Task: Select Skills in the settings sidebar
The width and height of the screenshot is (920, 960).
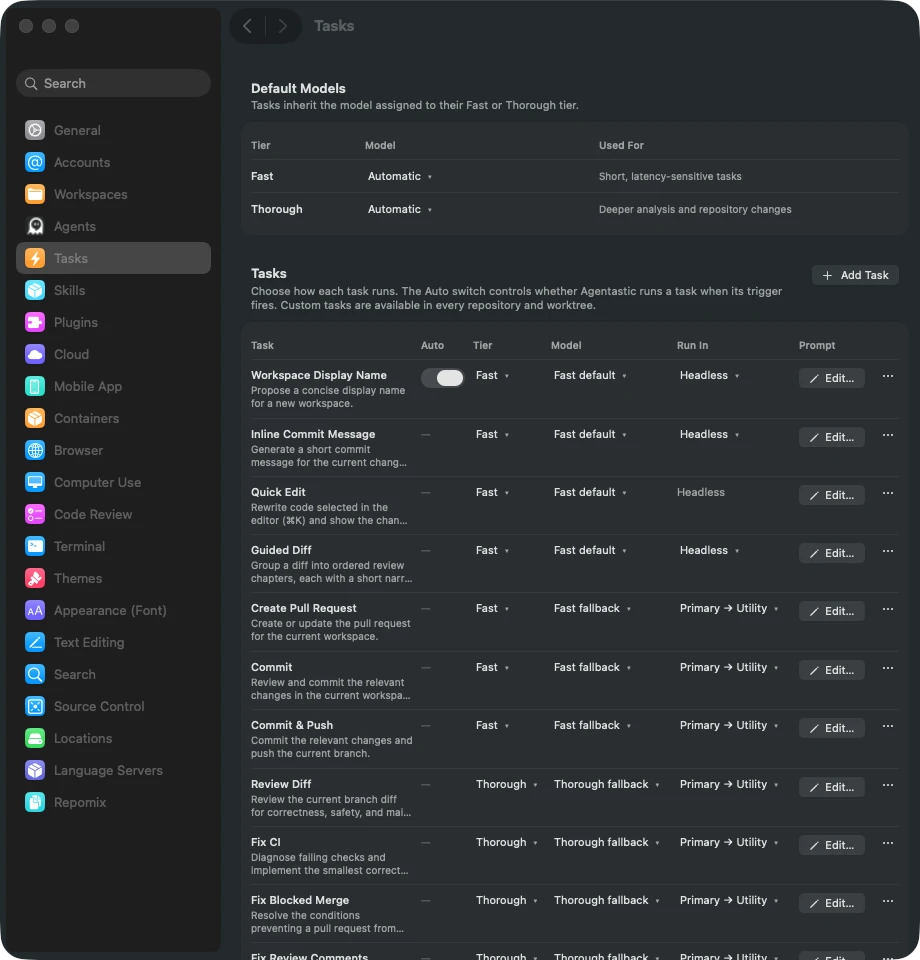Action: tap(113, 290)
